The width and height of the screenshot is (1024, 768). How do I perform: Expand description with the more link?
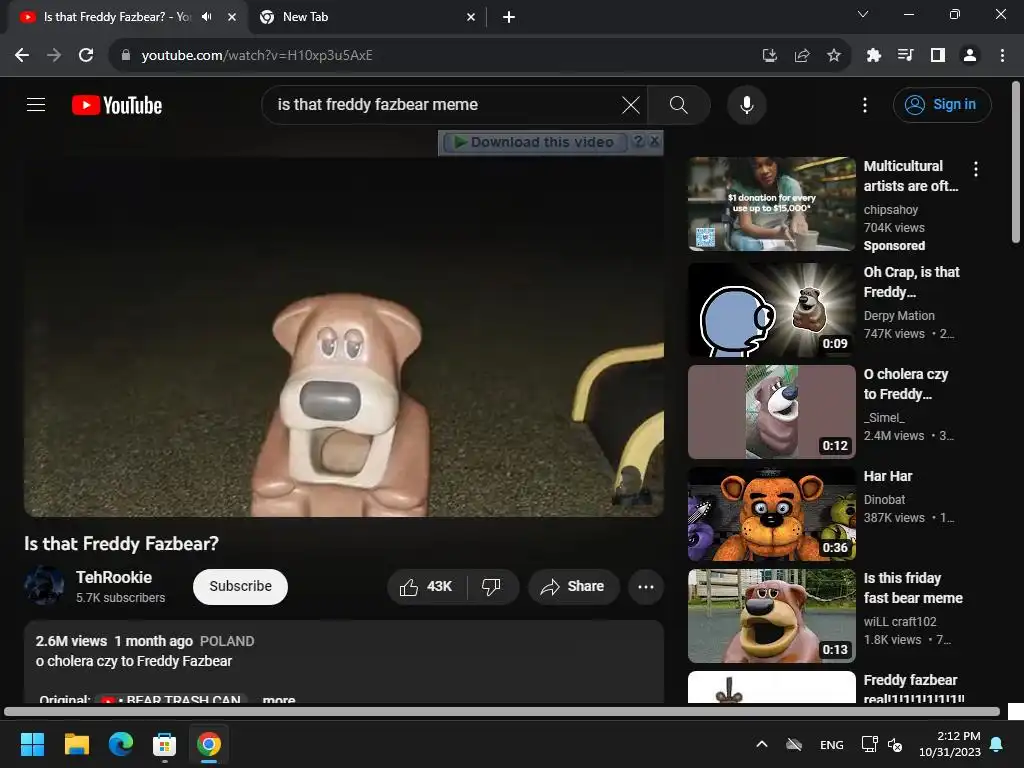pyautogui.click(x=279, y=699)
